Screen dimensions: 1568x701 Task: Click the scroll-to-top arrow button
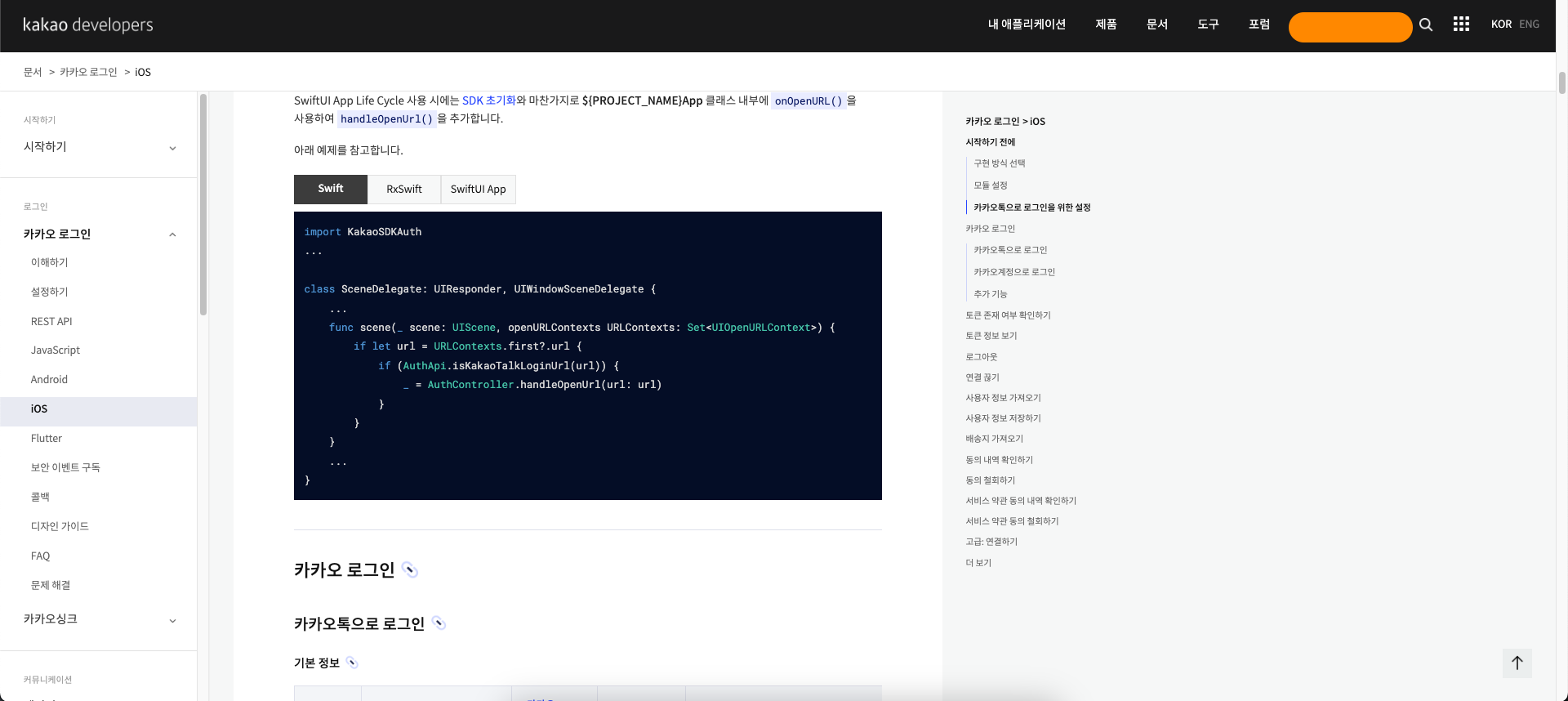click(1517, 663)
